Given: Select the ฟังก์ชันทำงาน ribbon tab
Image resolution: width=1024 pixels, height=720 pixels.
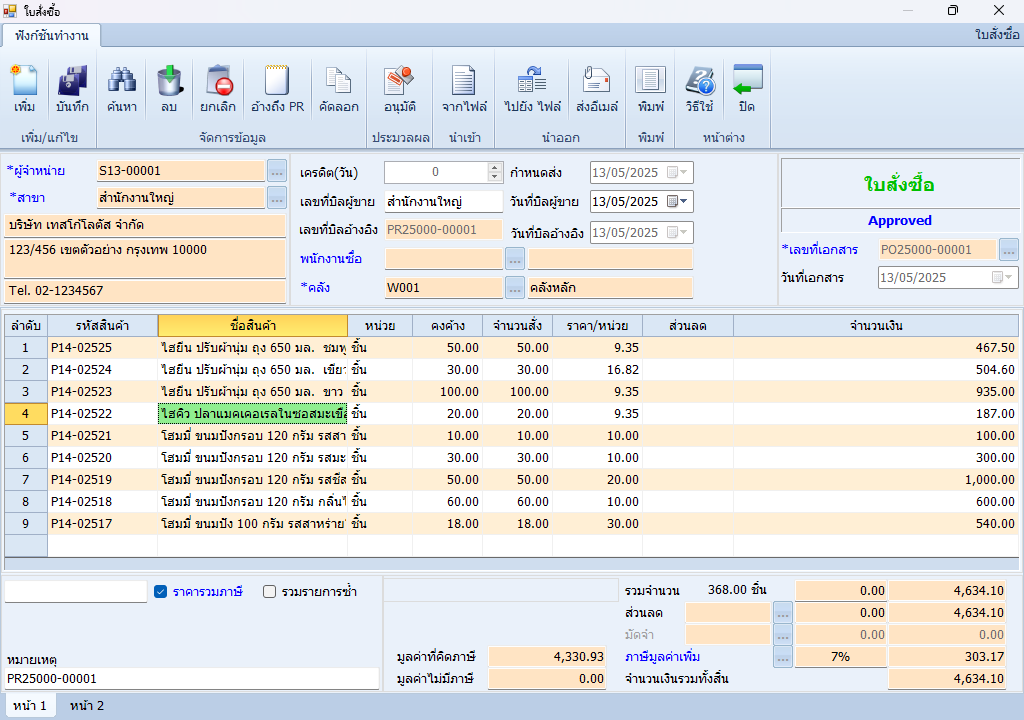Looking at the screenshot, I should (x=52, y=36).
